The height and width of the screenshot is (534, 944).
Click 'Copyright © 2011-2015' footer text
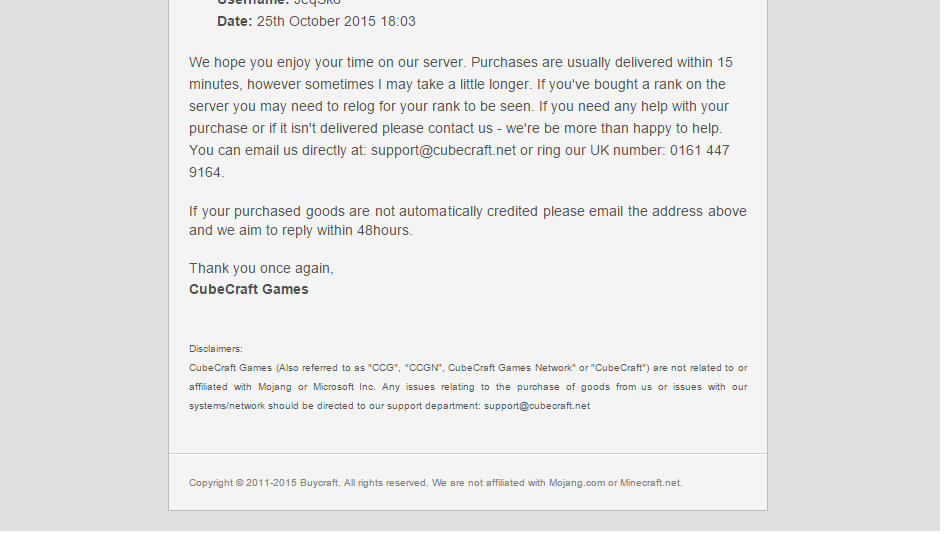[243, 483]
